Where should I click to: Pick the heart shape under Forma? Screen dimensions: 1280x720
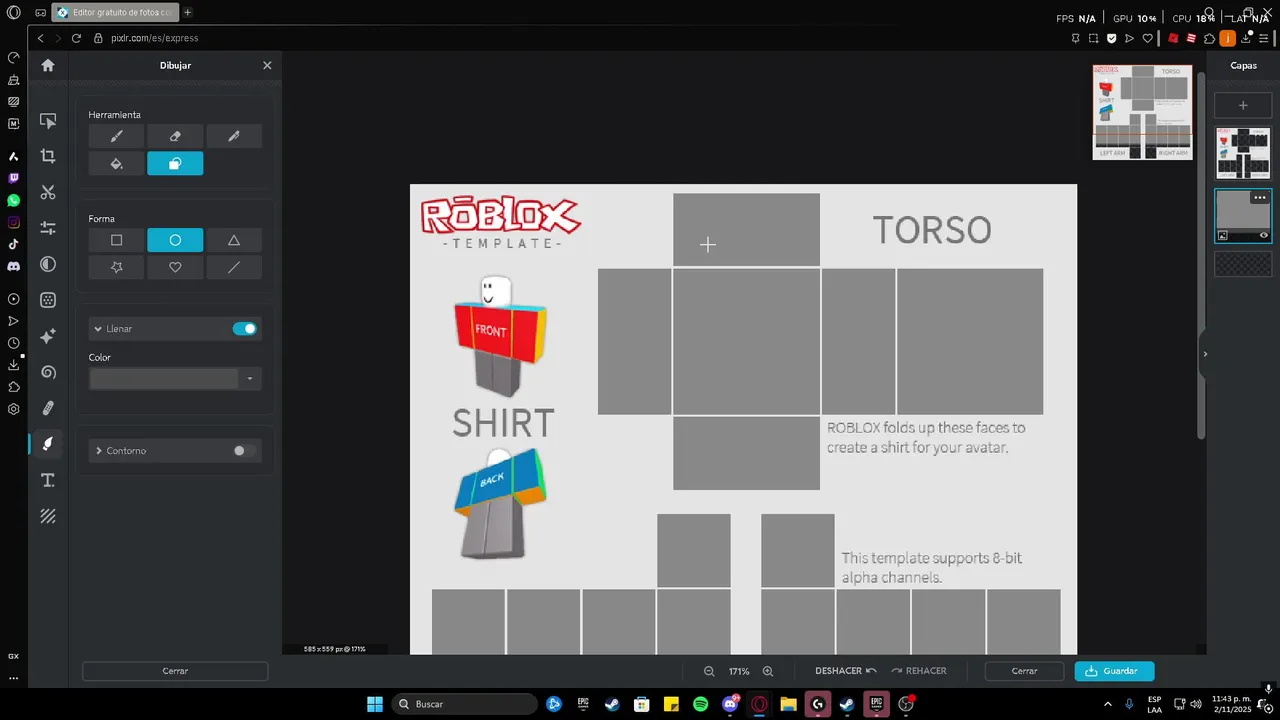pos(175,268)
